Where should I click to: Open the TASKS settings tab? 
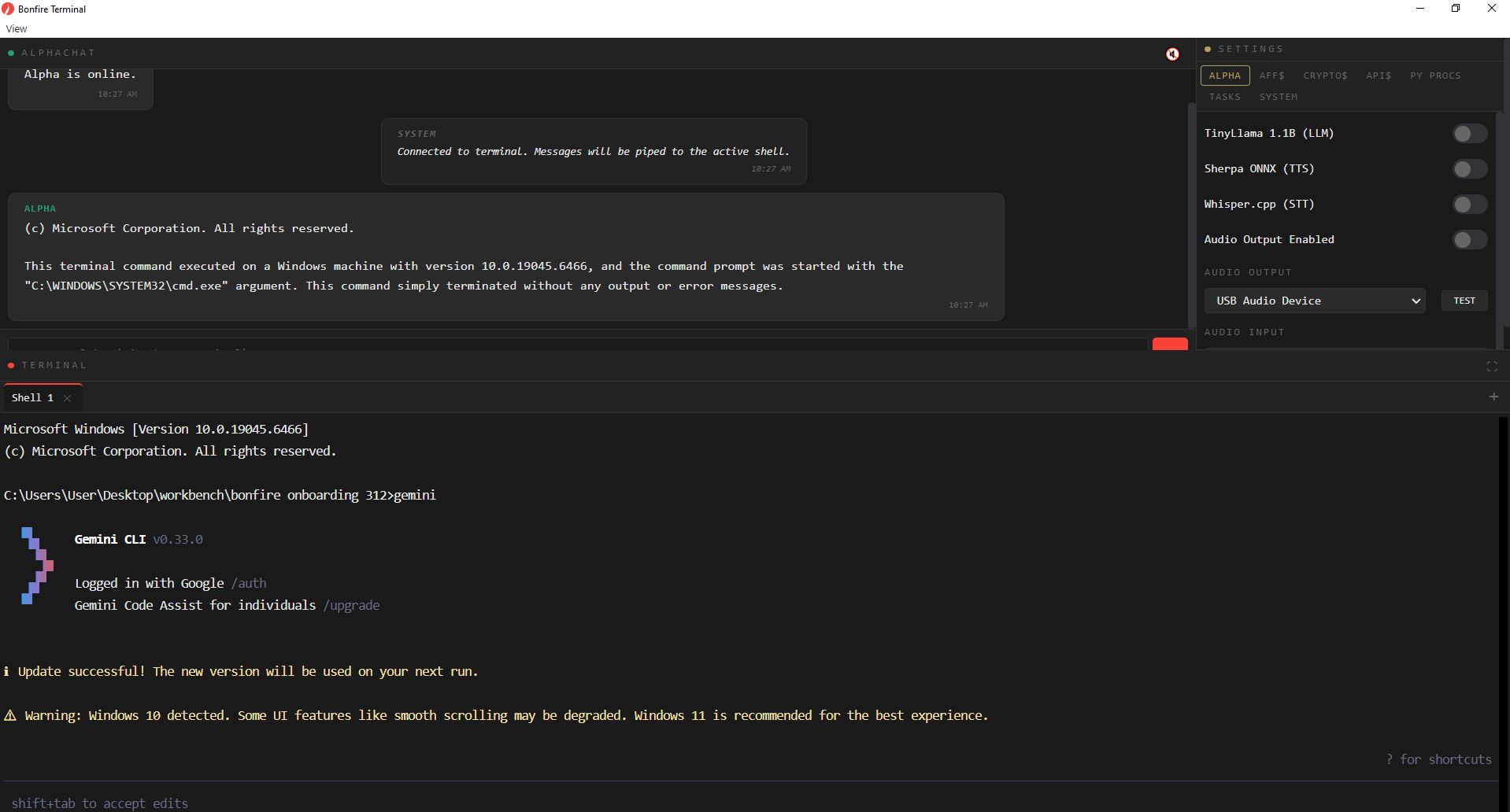[x=1225, y=97]
